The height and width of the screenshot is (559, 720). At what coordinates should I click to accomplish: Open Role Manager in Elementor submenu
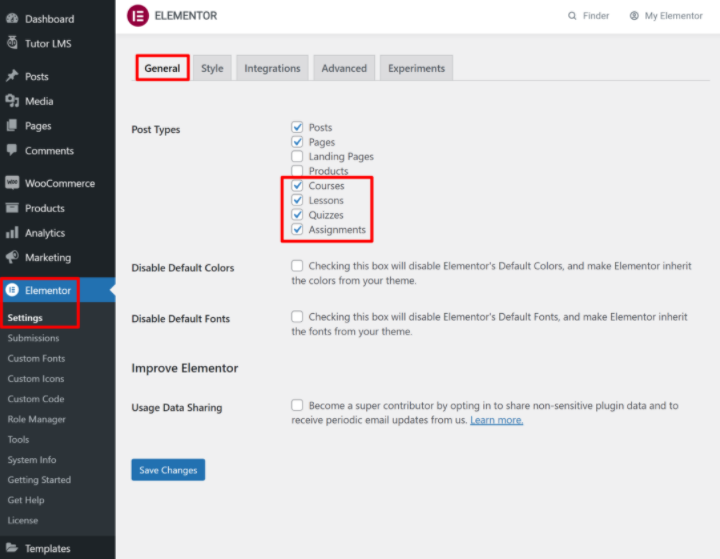point(37,419)
